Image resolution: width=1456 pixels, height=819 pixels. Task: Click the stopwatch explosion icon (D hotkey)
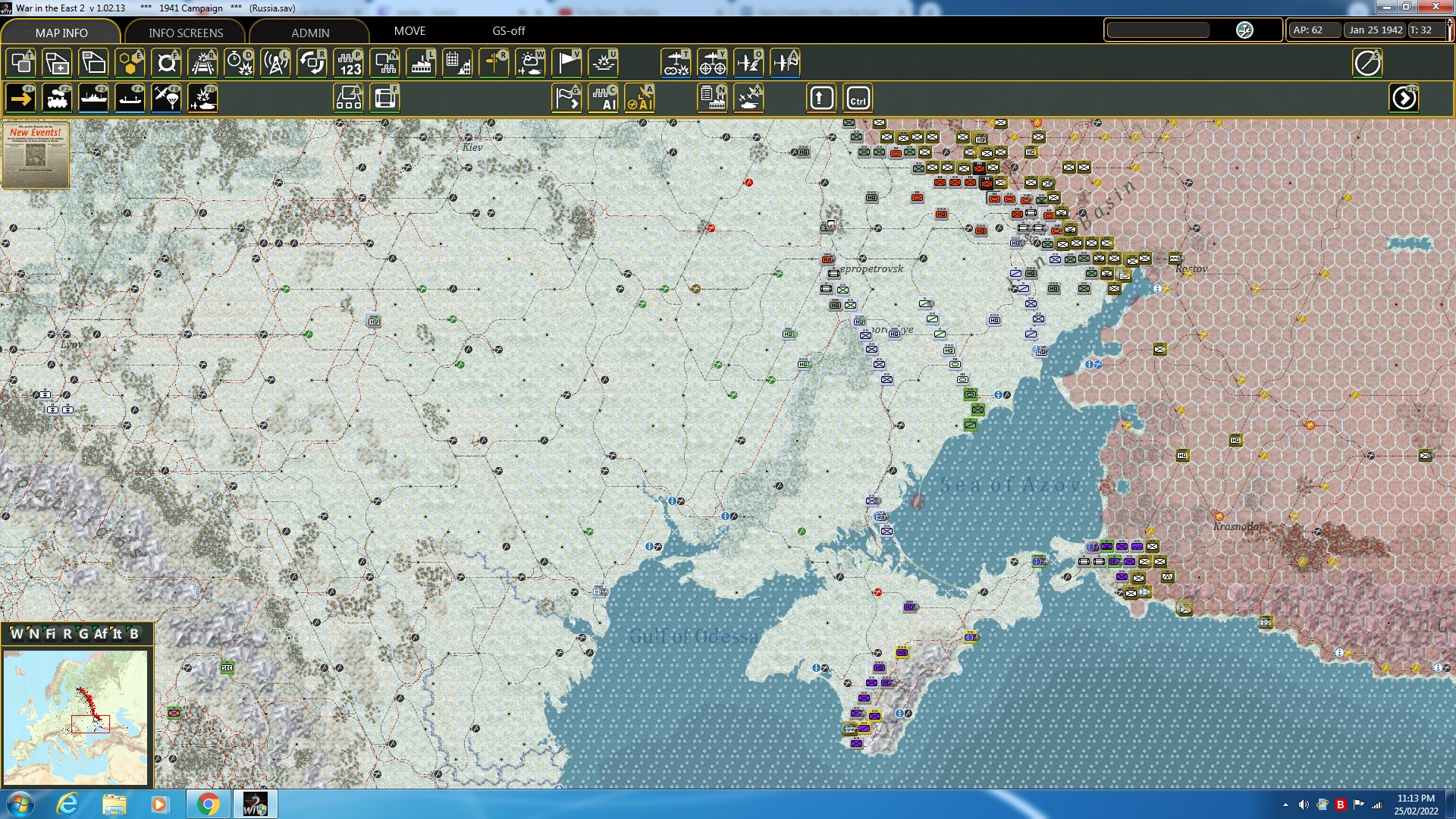click(240, 63)
